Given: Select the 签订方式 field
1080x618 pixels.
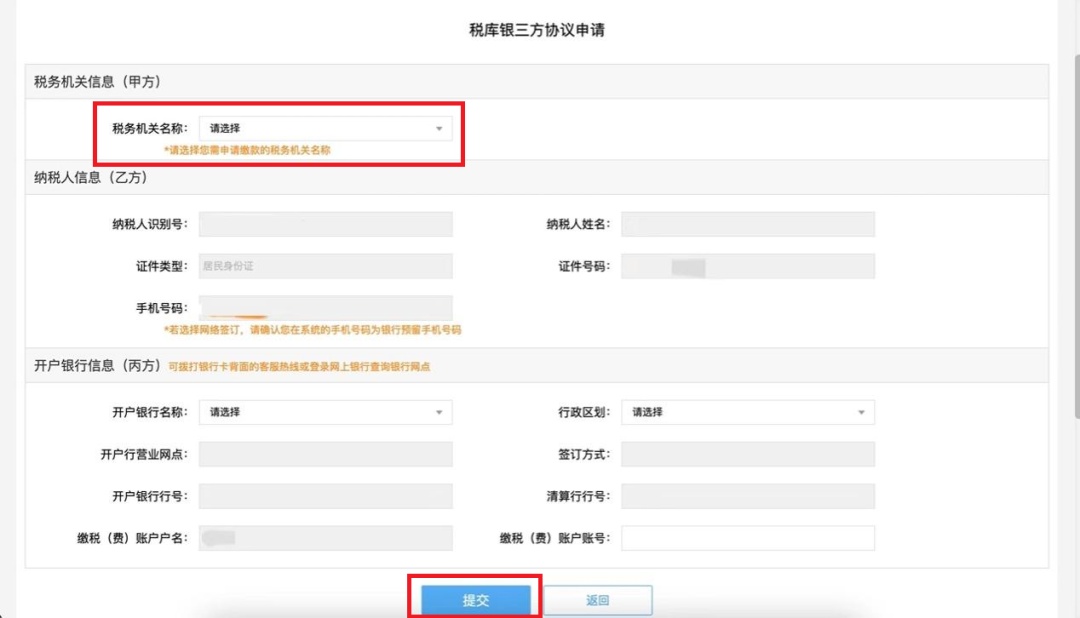Looking at the screenshot, I should coord(747,454).
